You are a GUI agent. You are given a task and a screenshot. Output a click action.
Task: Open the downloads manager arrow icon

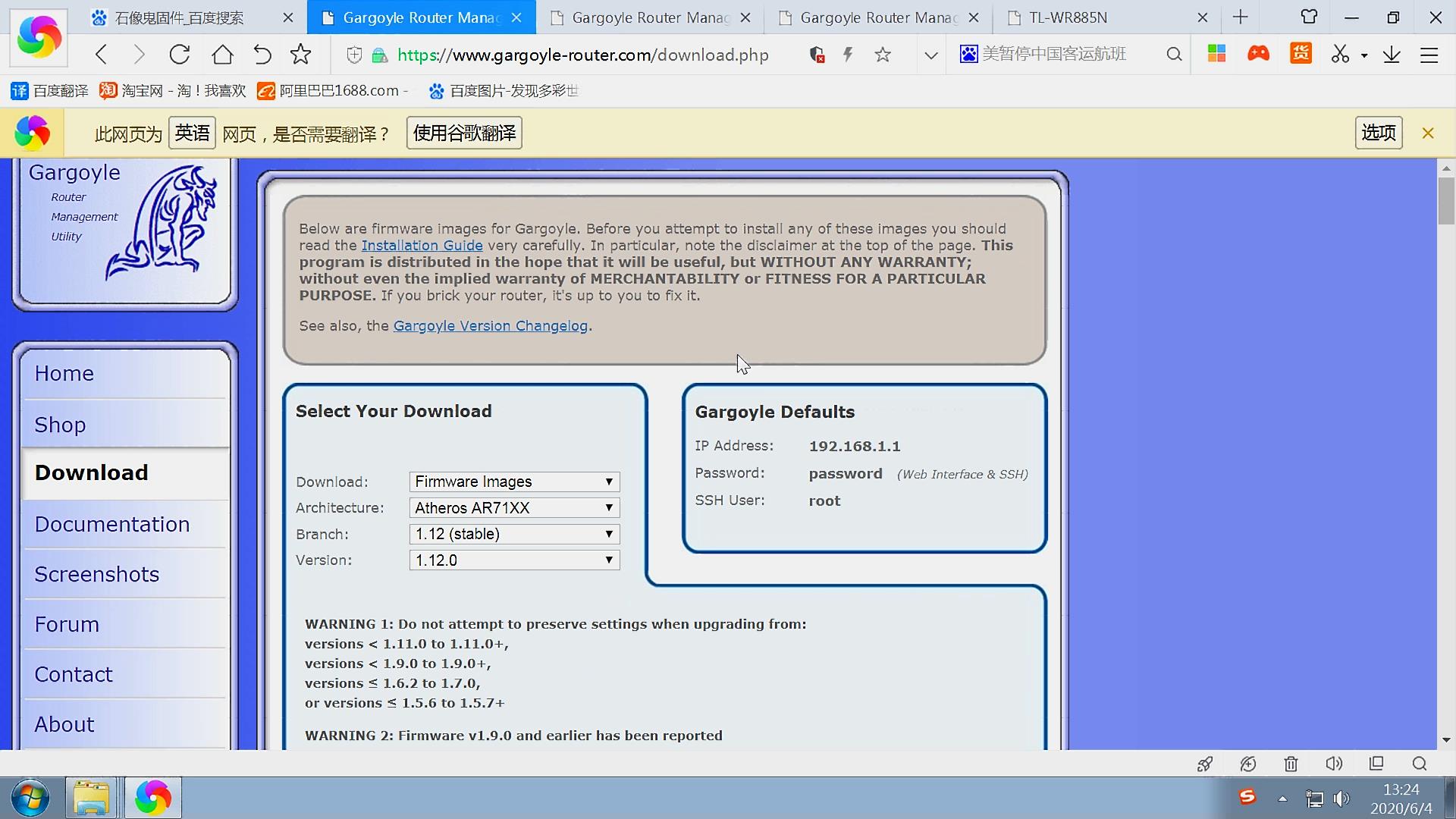1391,55
